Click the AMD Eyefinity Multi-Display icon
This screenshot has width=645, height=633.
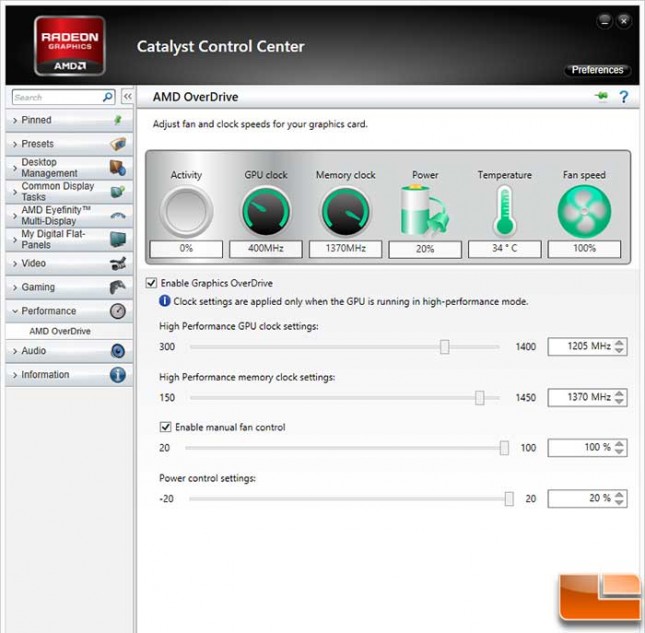(118, 215)
